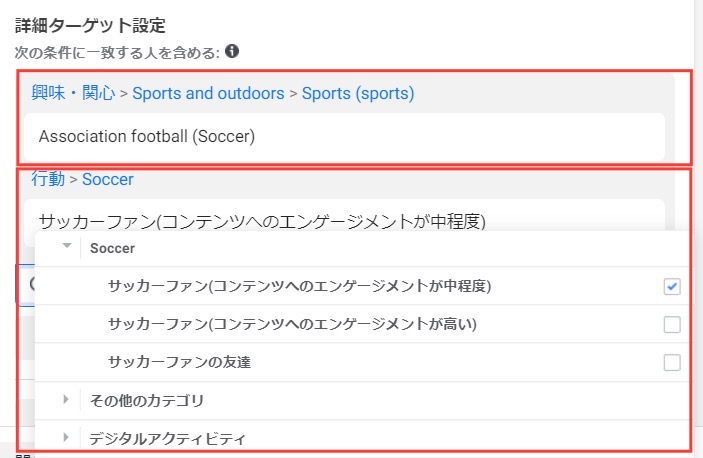Open the 興味・関心 breadcrumb link

tap(73, 93)
